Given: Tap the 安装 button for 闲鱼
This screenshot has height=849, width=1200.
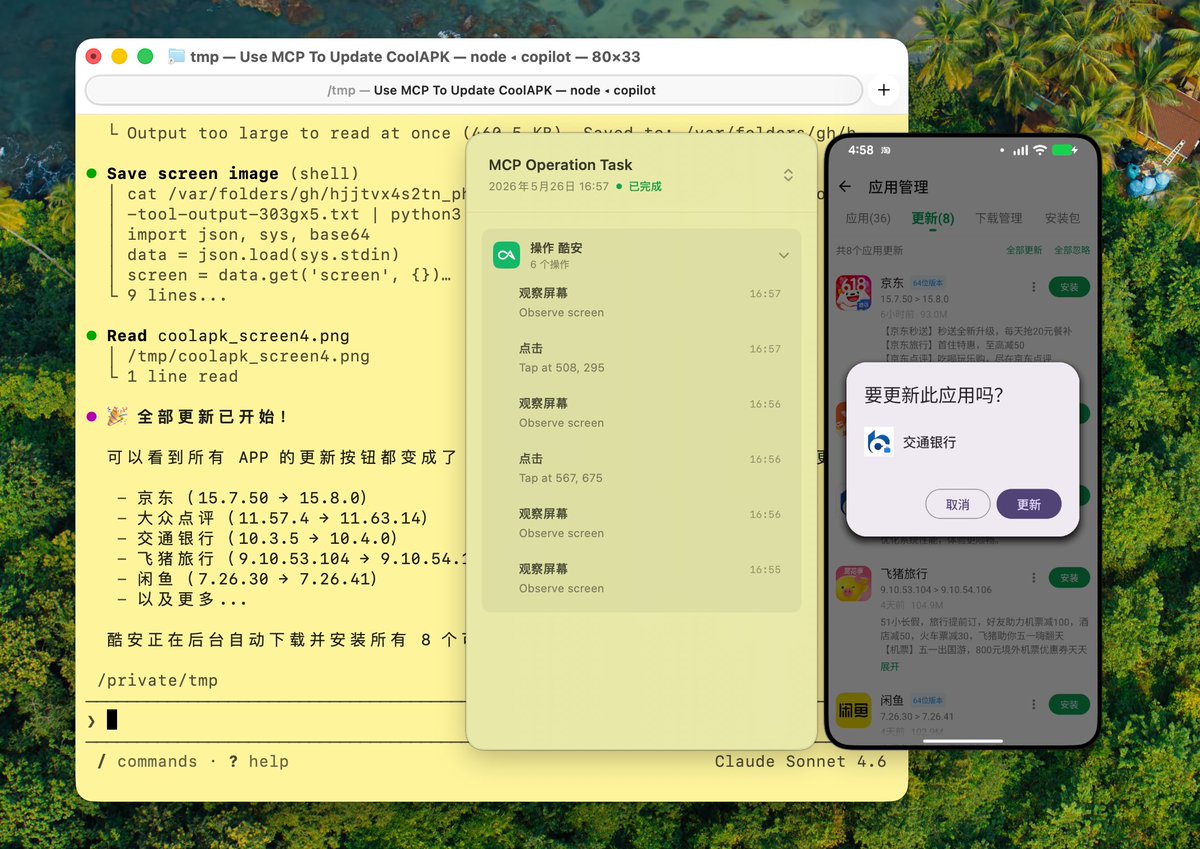Looking at the screenshot, I should coord(1069,705).
